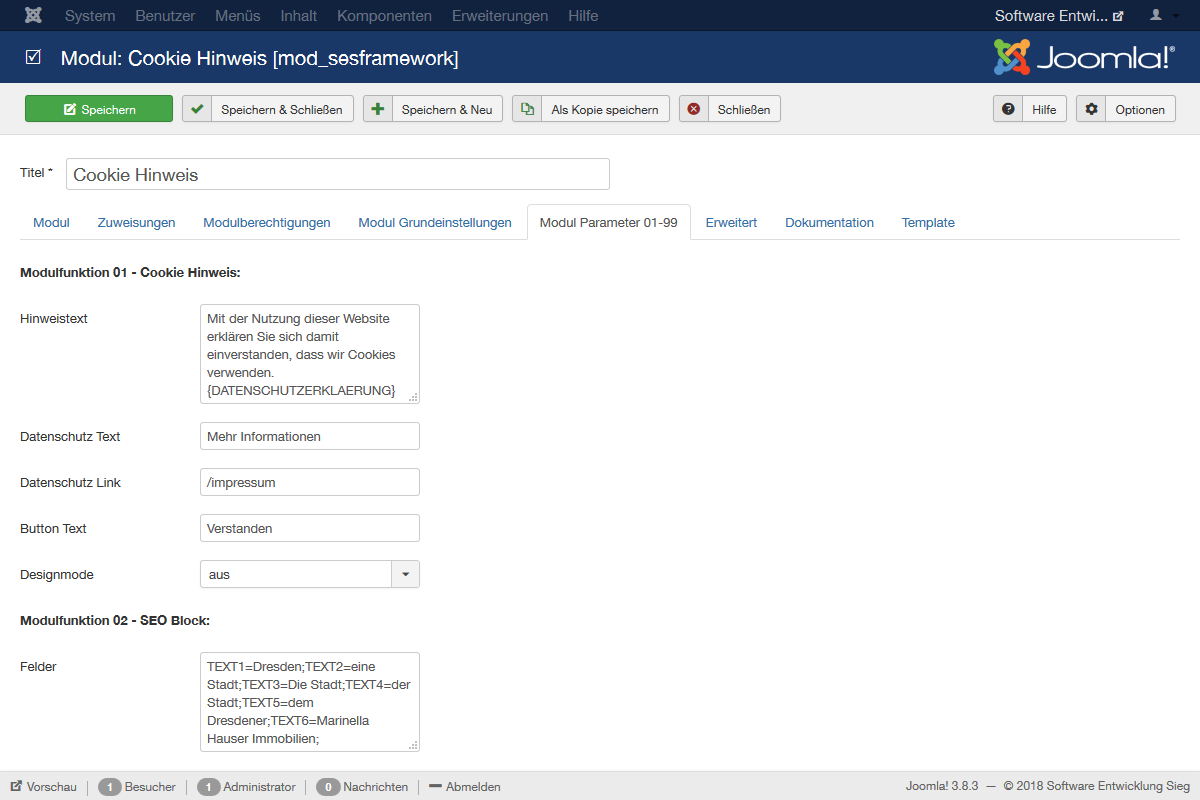Click the Abmelden logout icon in footer

coord(435,787)
